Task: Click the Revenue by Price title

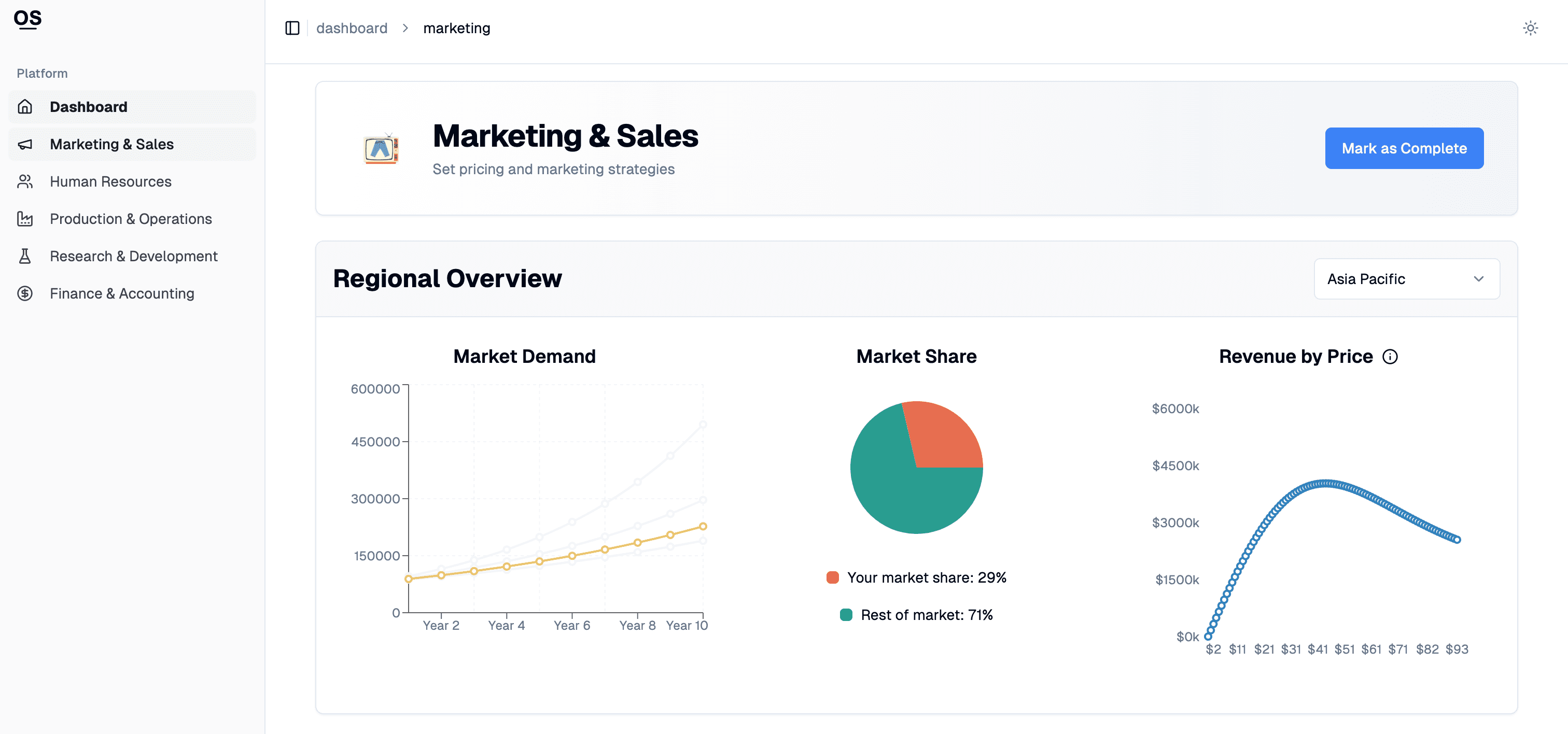Action: point(1295,357)
